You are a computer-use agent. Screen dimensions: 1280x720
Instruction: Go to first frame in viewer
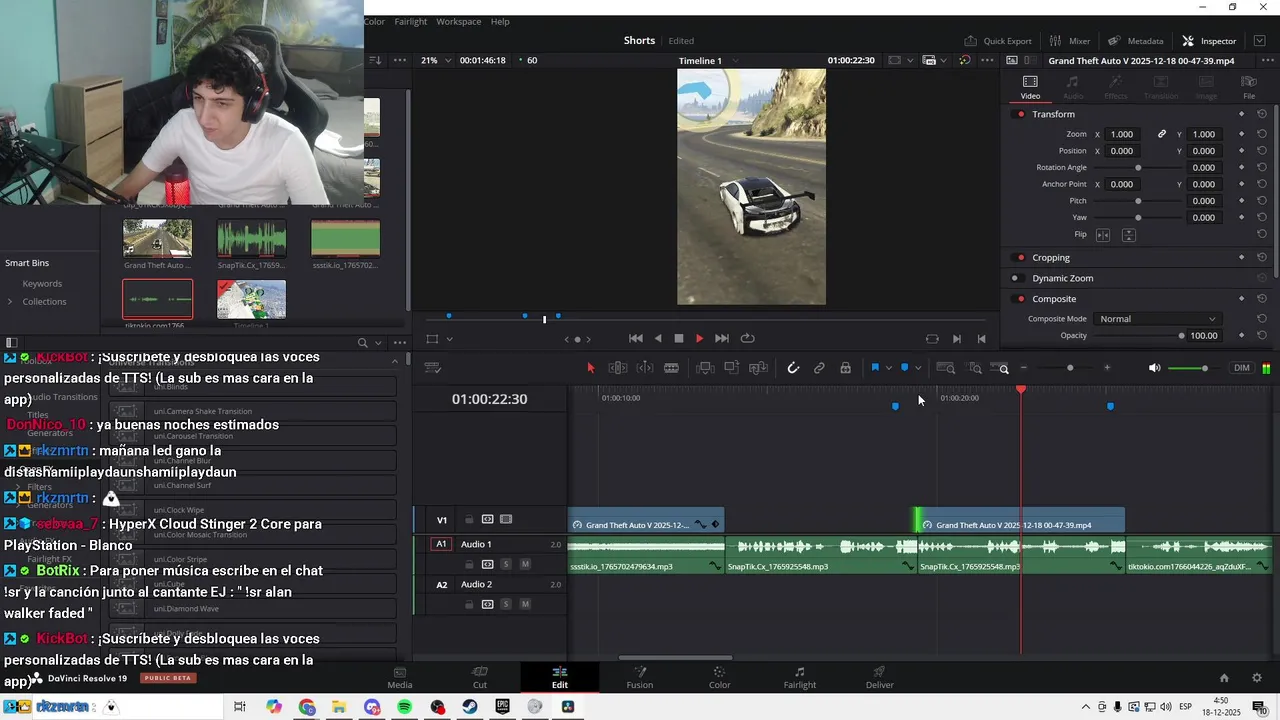click(x=635, y=338)
